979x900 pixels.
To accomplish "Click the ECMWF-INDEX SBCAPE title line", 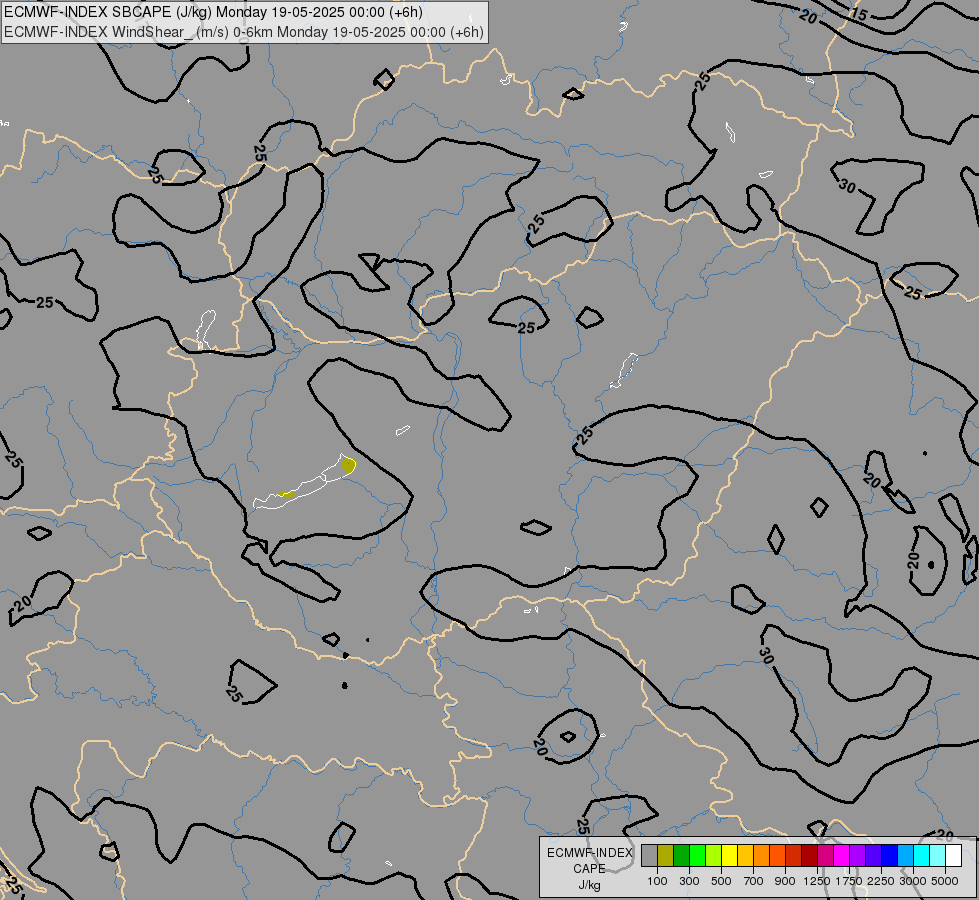I will click(213, 12).
